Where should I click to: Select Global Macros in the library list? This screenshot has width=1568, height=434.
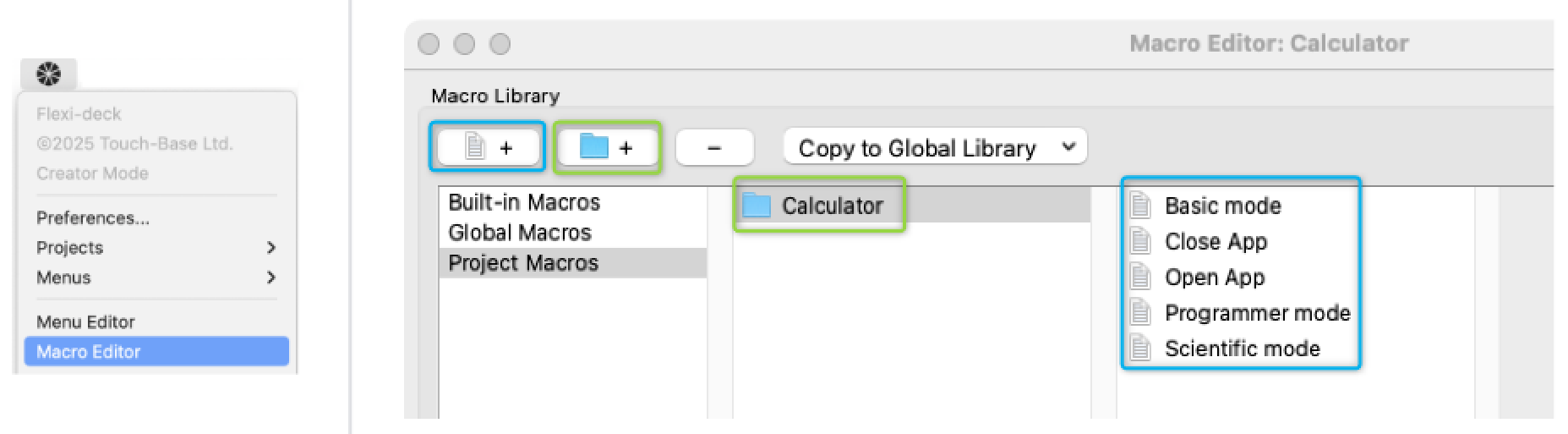520,233
